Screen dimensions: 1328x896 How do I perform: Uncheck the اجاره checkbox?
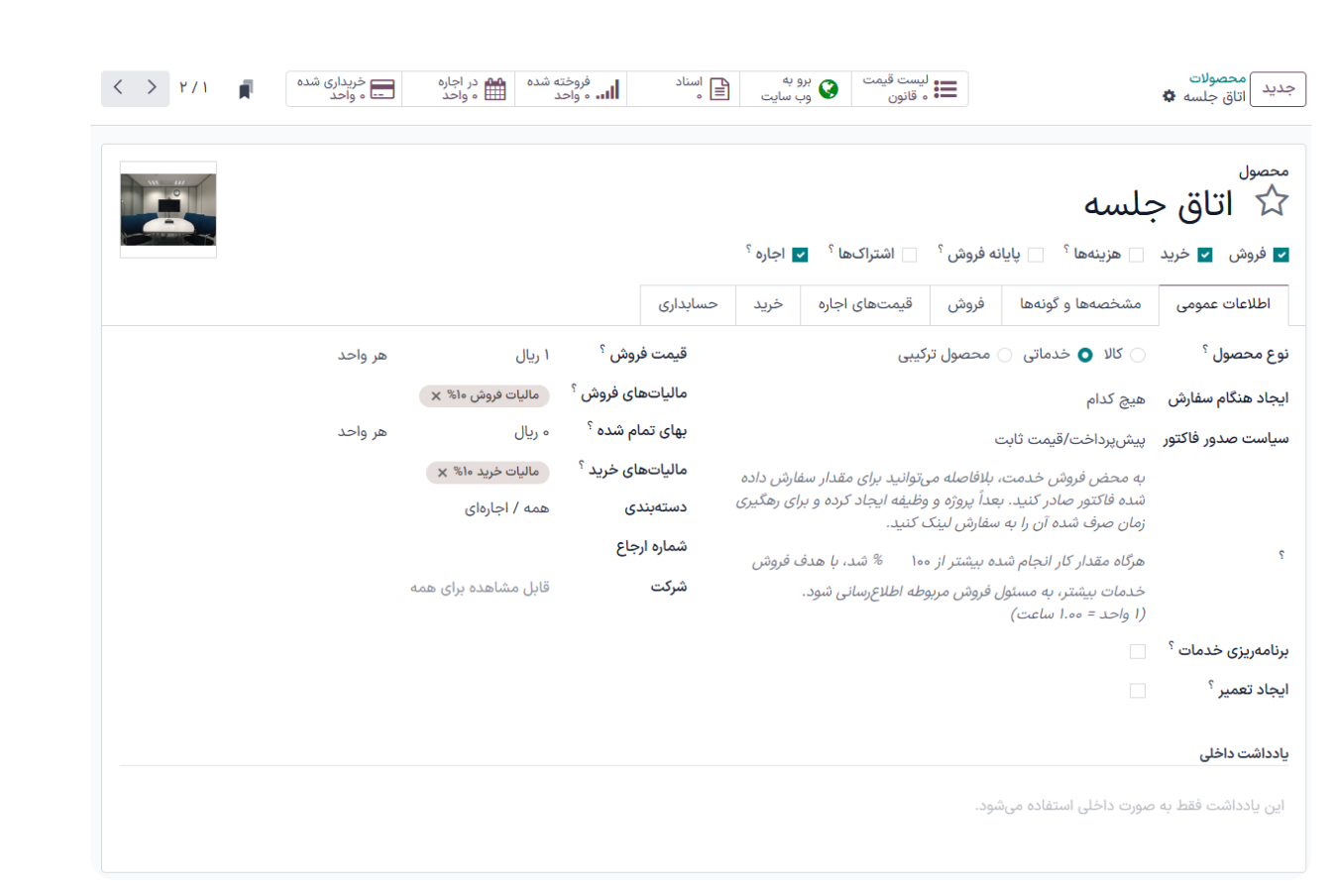pyautogui.click(x=800, y=255)
